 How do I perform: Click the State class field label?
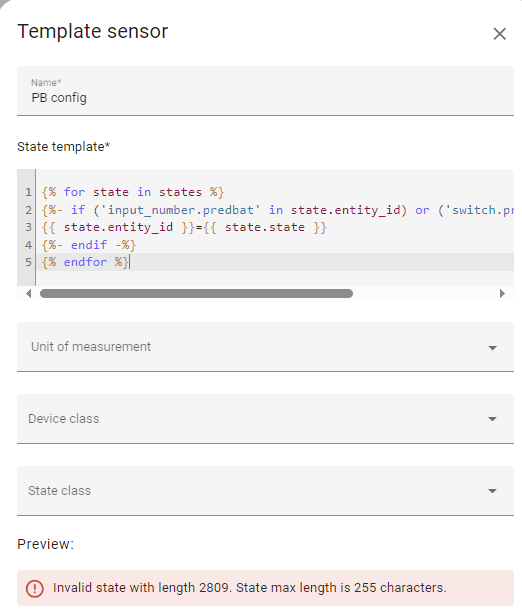tap(59, 491)
